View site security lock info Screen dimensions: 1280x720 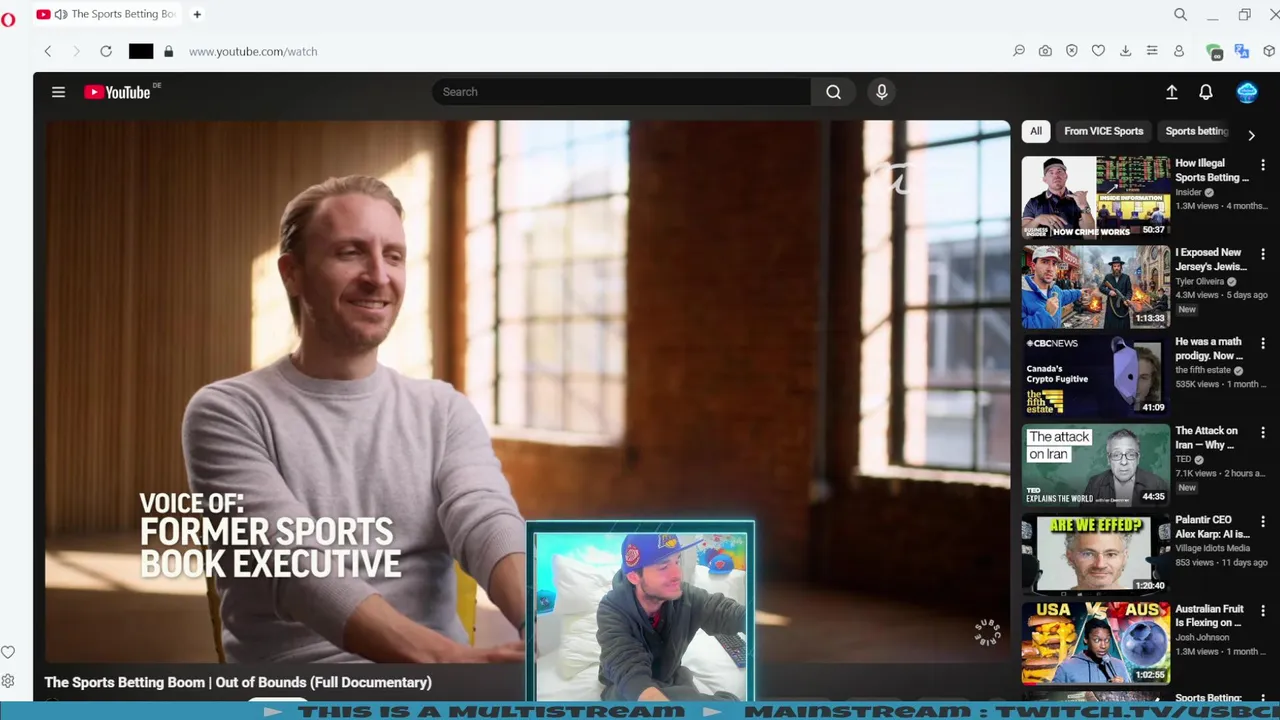[x=168, y=51]
